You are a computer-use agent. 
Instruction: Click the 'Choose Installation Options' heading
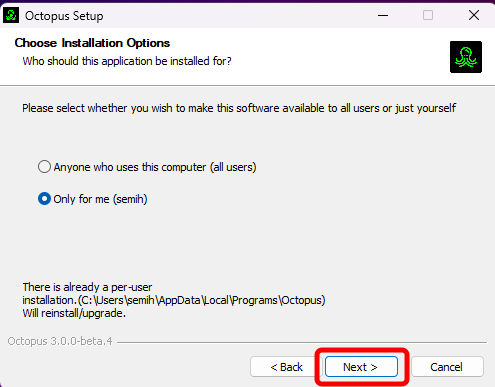[92, 43]
